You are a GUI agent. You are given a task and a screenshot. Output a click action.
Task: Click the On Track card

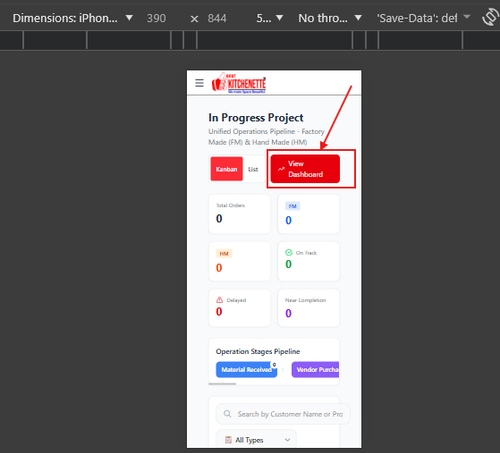pyautogui.click(x=309, y=262)
